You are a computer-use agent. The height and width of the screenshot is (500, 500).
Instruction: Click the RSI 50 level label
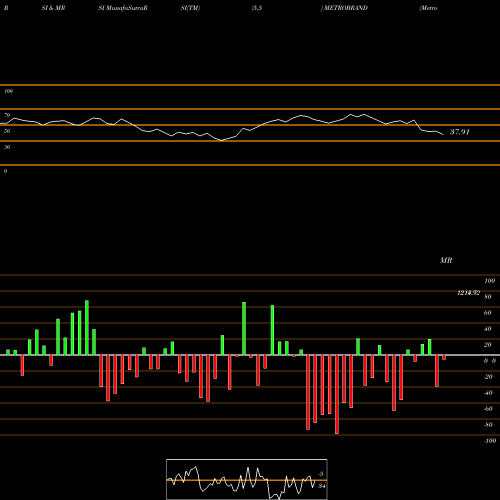coord(7,131)
